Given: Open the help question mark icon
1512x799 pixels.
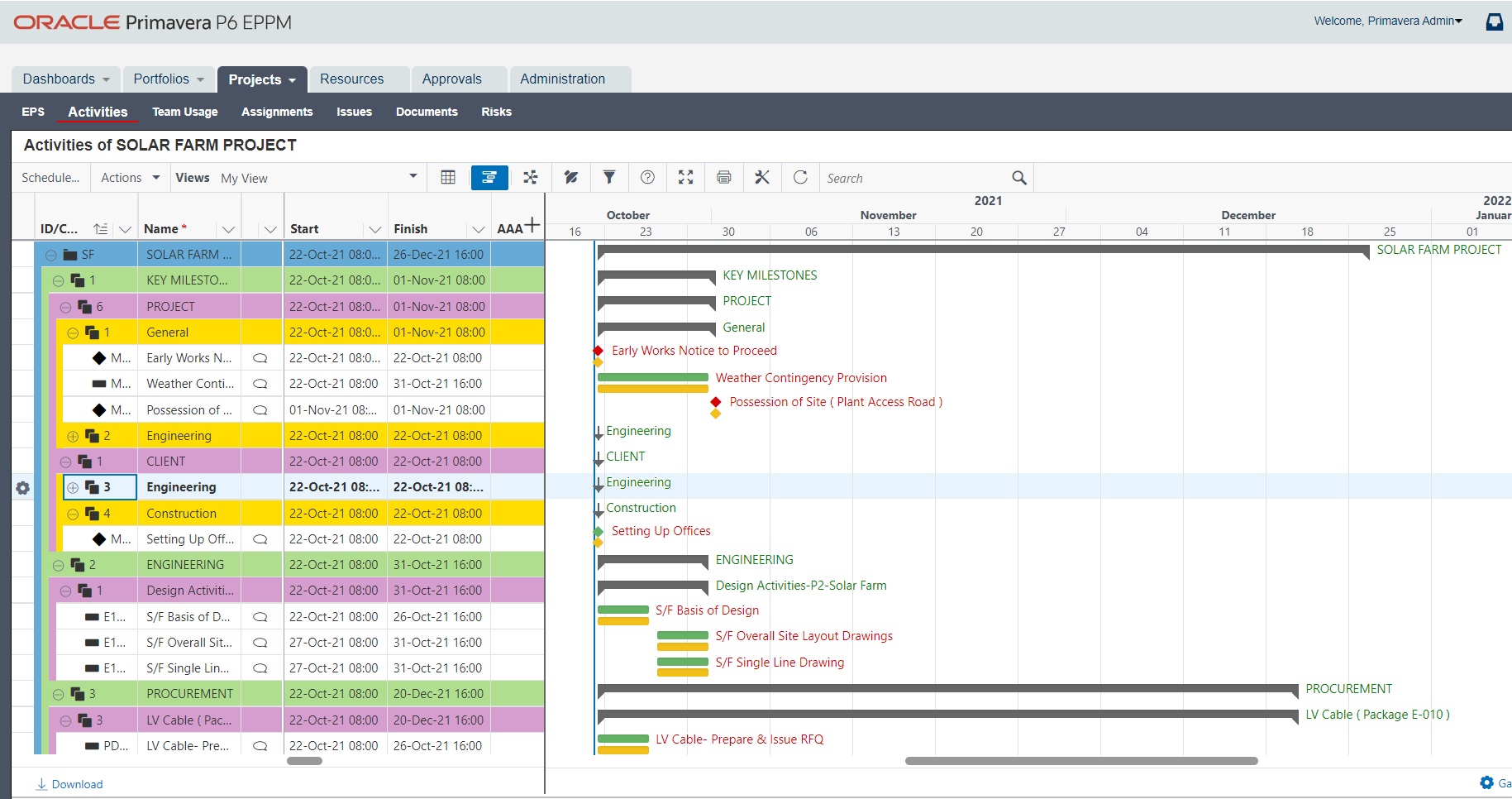Looking at the screenshot, I should point(648,177).
